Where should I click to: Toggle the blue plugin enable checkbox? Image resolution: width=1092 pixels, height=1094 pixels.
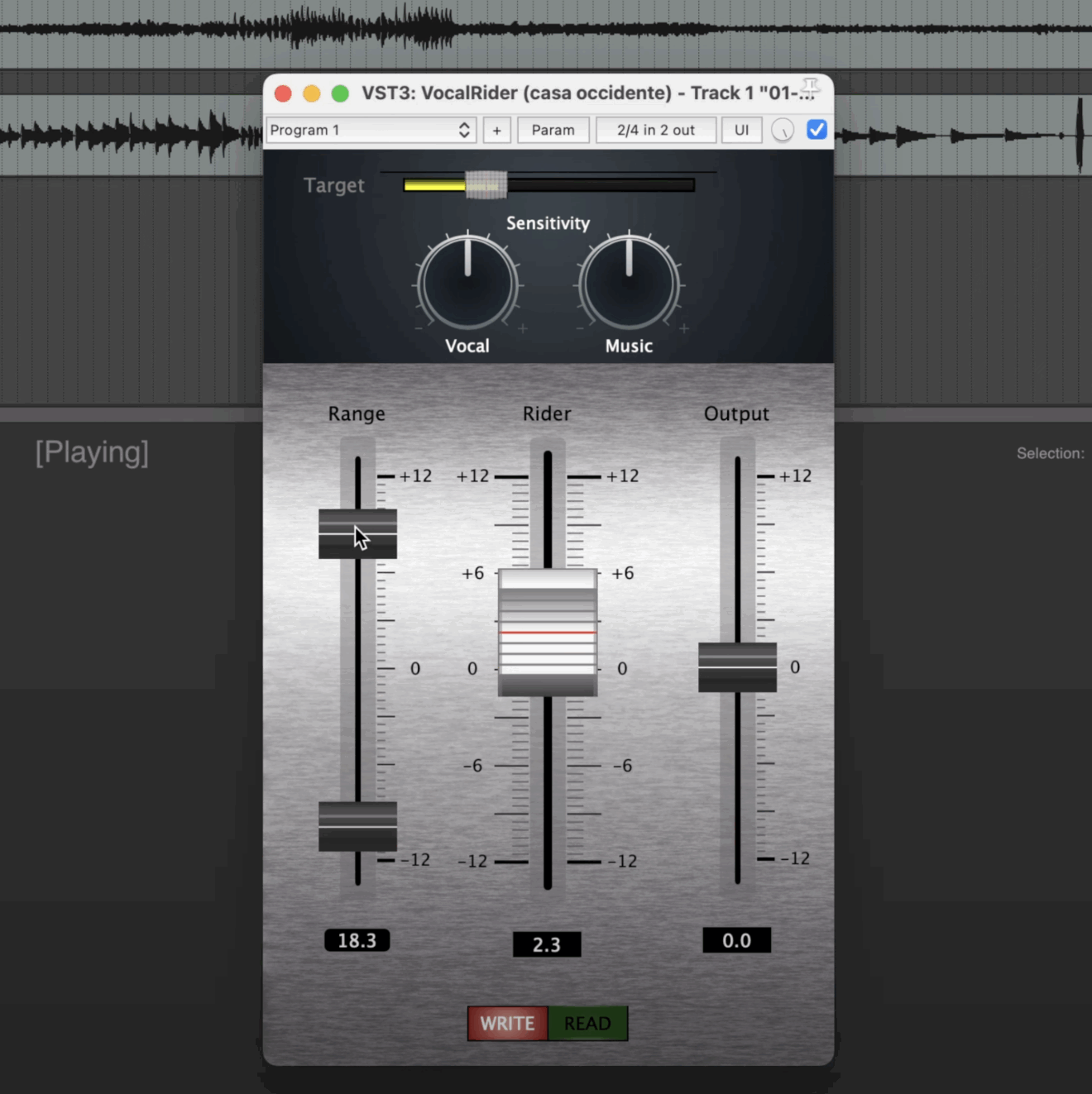point(817,130)
